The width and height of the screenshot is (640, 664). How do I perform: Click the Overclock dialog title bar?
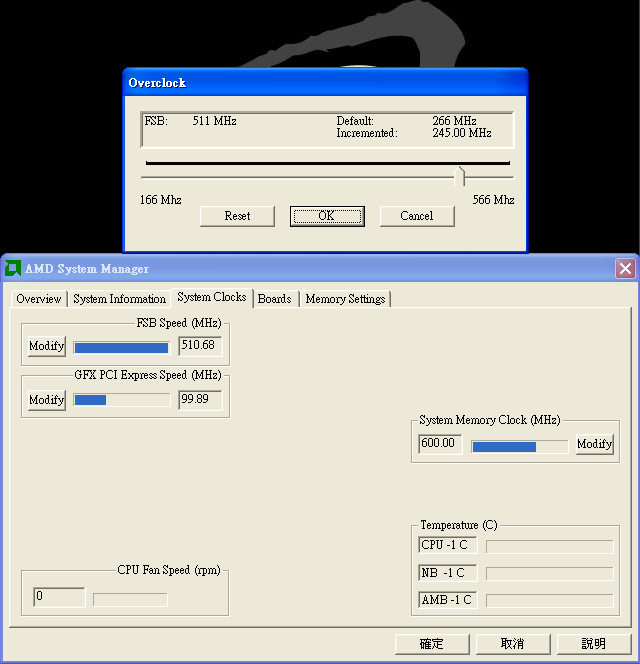pos(325,83)
